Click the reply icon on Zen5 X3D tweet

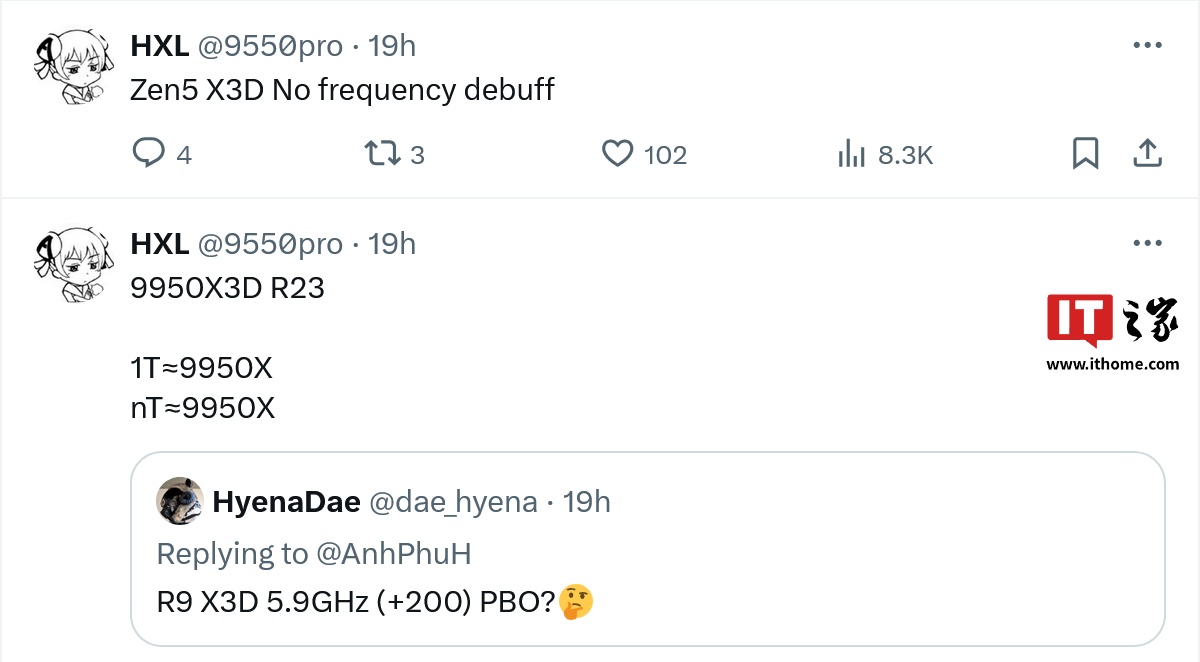pyautogui.click(x=149, y=154)
